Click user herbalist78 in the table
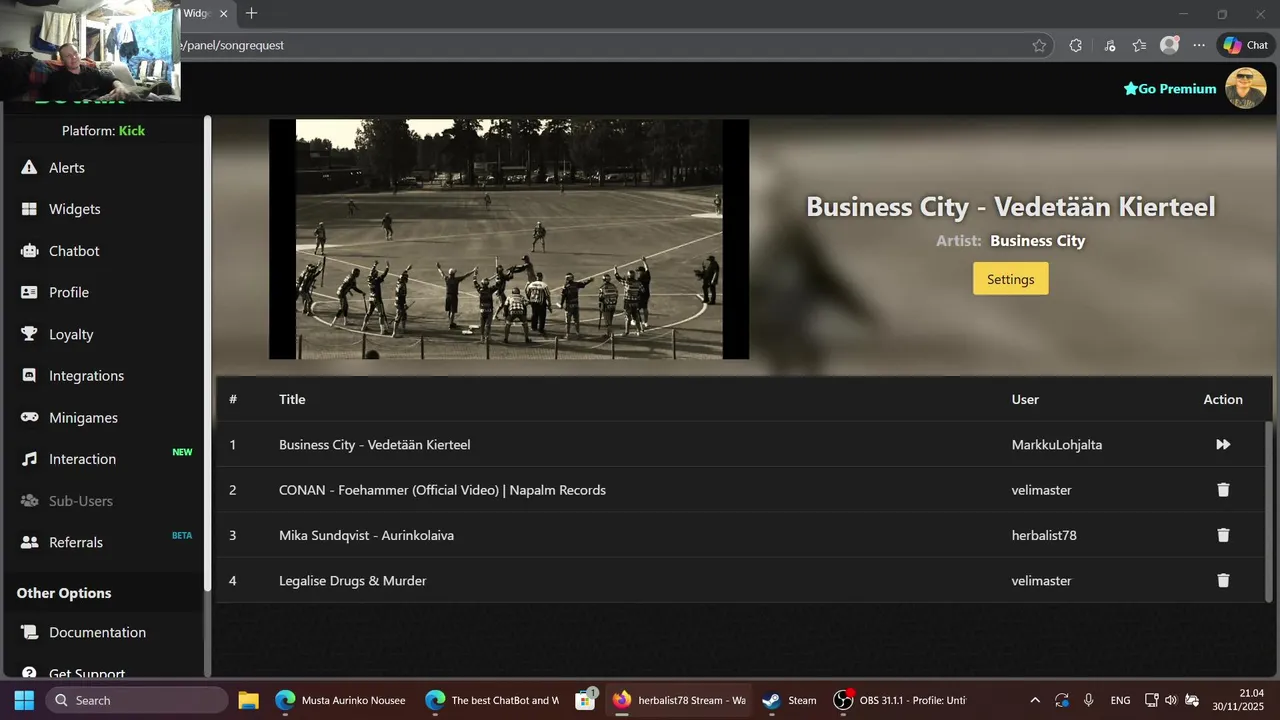 (1044, 535)
